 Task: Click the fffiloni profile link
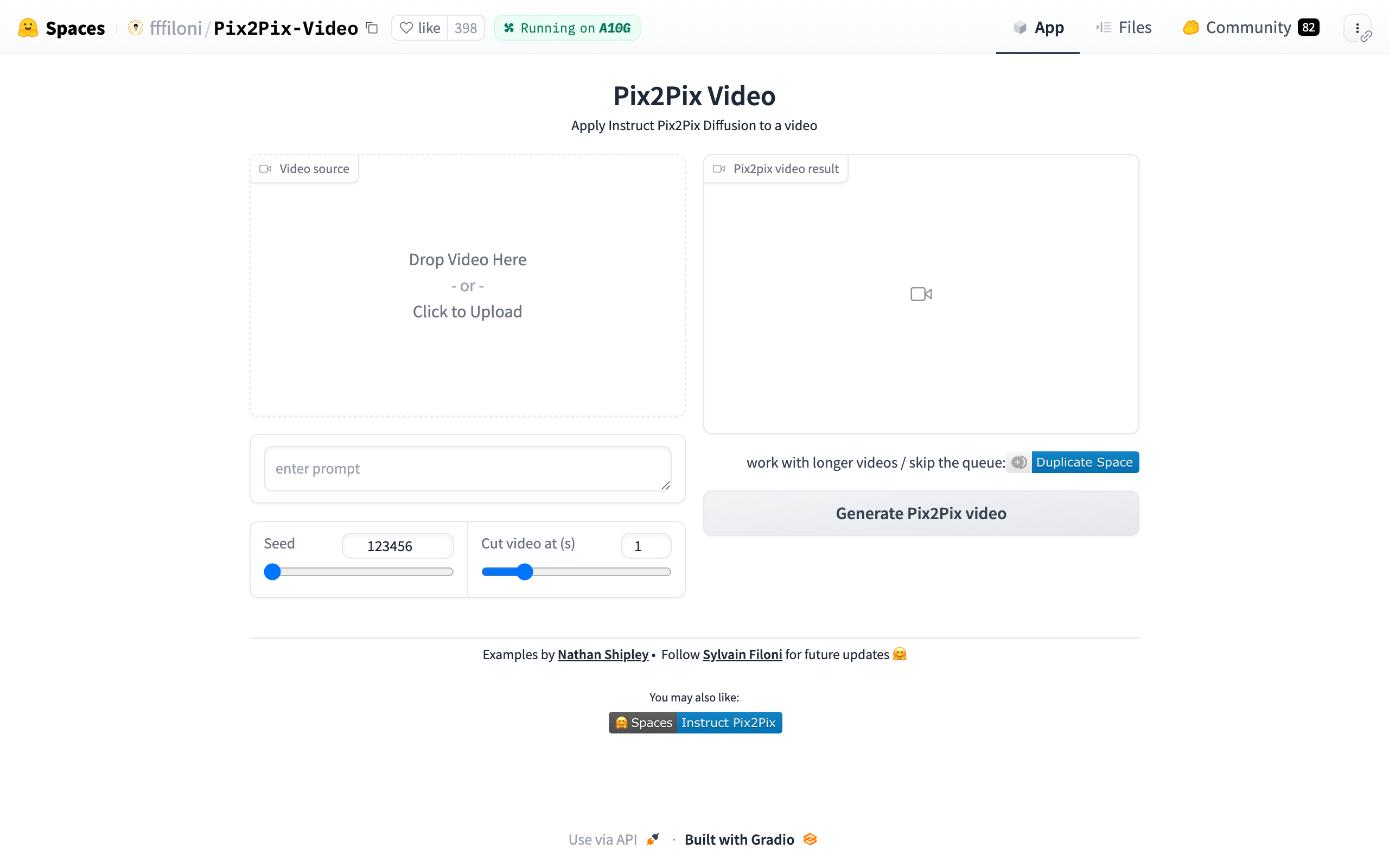point(176,28)
